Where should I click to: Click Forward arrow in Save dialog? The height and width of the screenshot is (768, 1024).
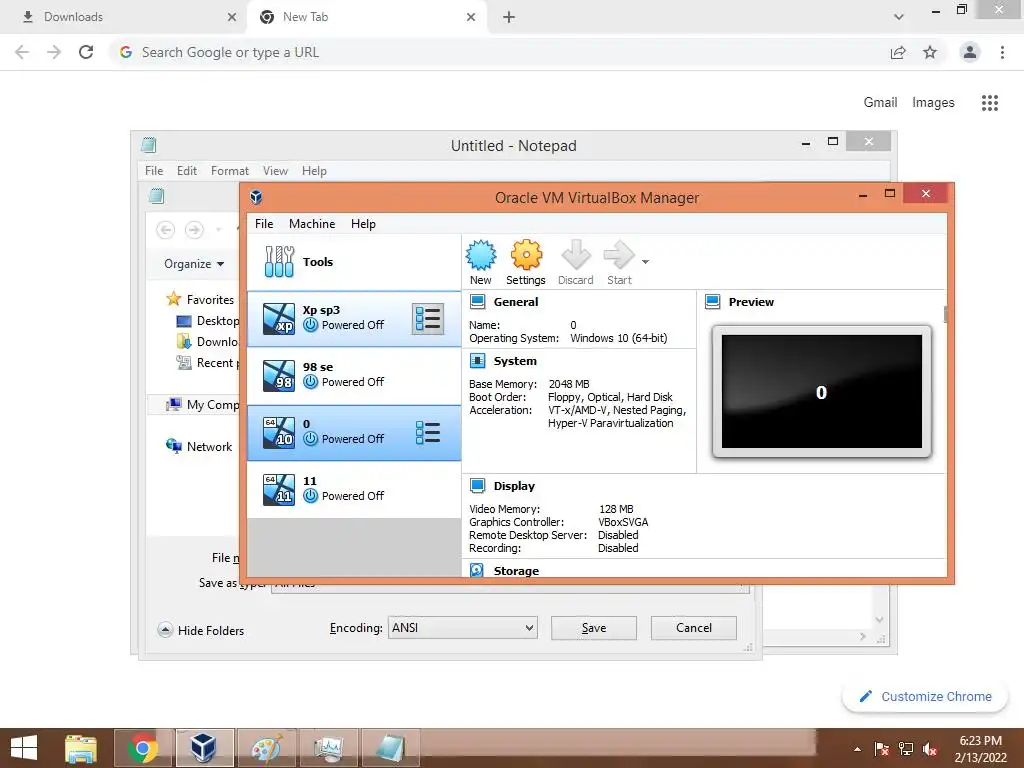194,230
